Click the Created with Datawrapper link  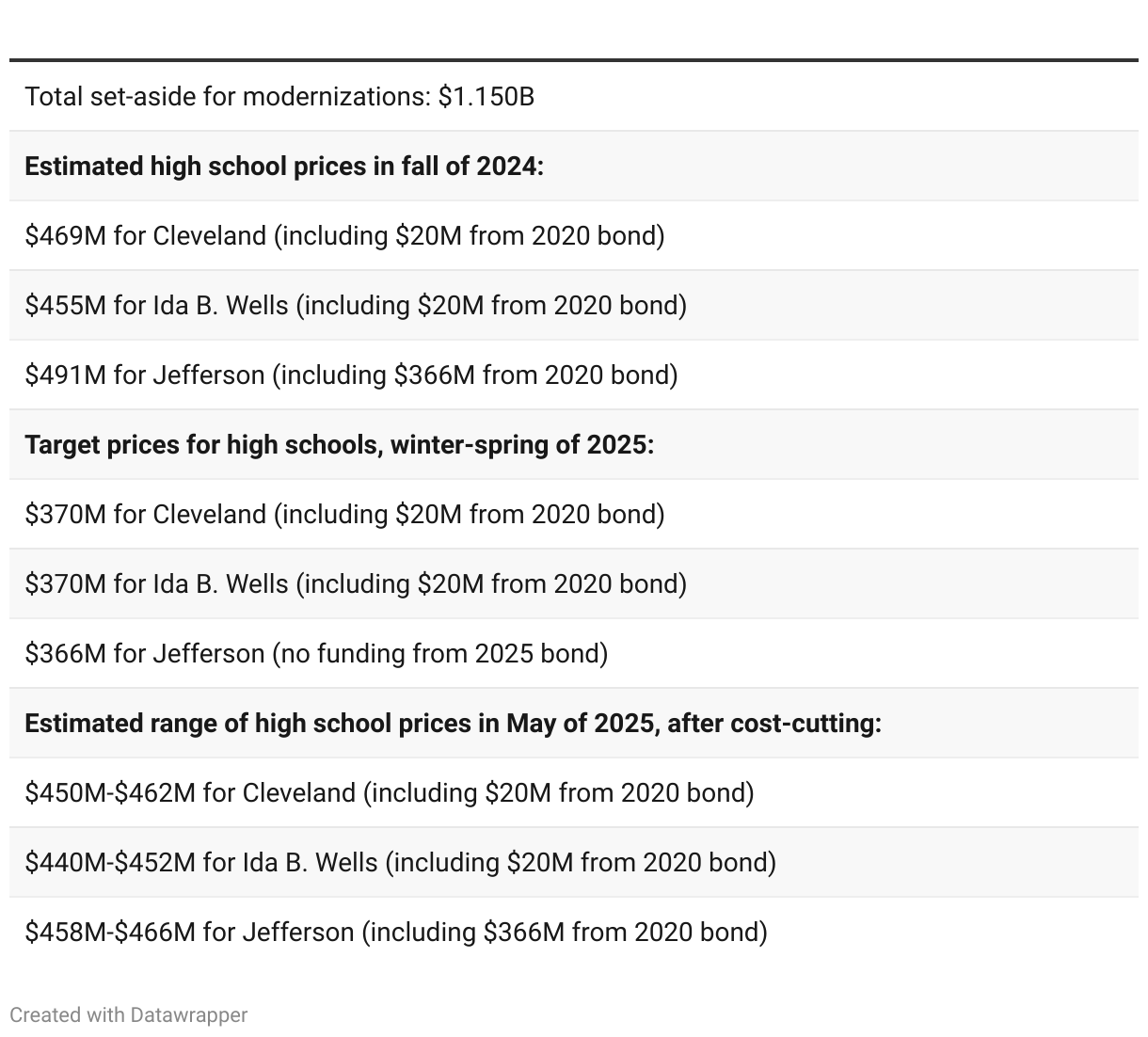128,1015
